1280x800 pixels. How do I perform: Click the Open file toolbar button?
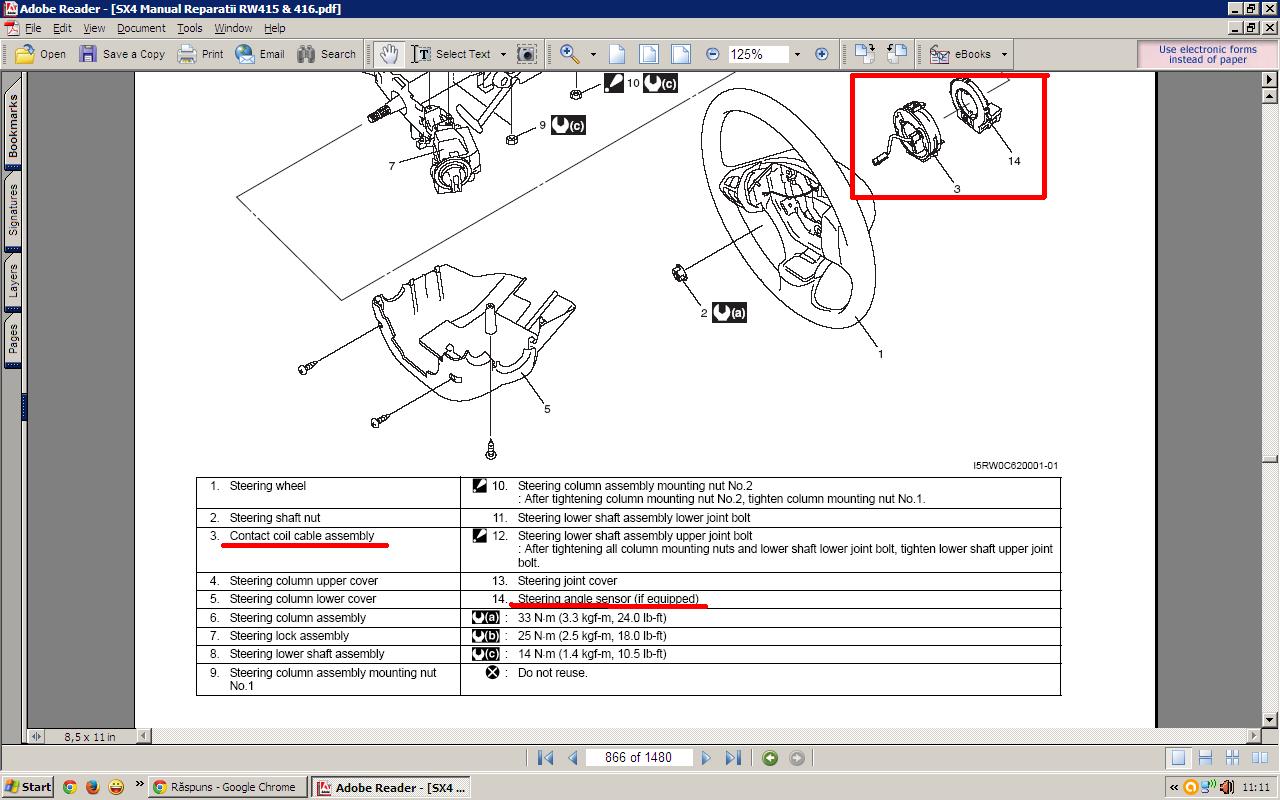pos(41,54)
